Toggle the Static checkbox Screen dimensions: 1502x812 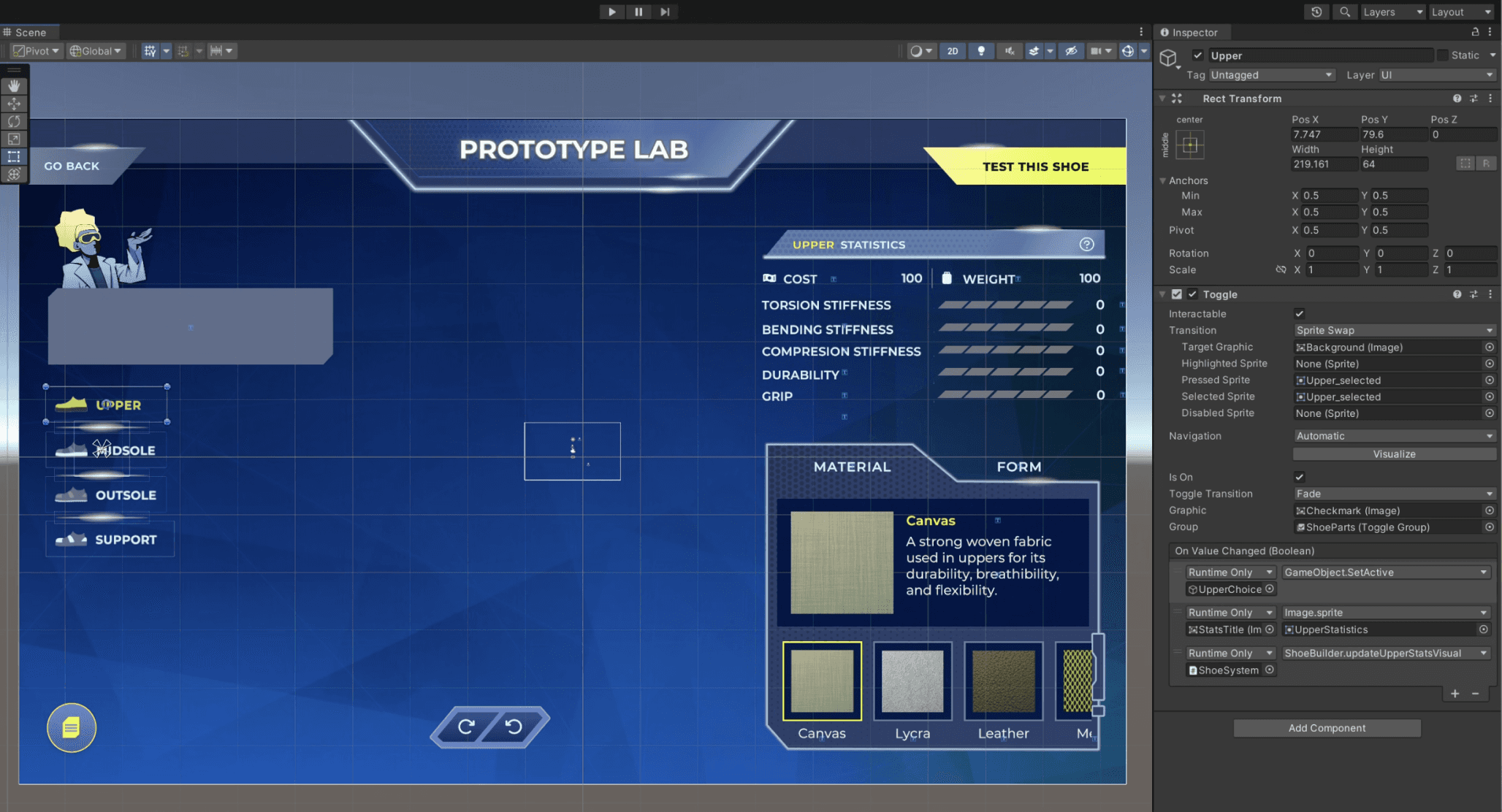(x=1443, y=55)
